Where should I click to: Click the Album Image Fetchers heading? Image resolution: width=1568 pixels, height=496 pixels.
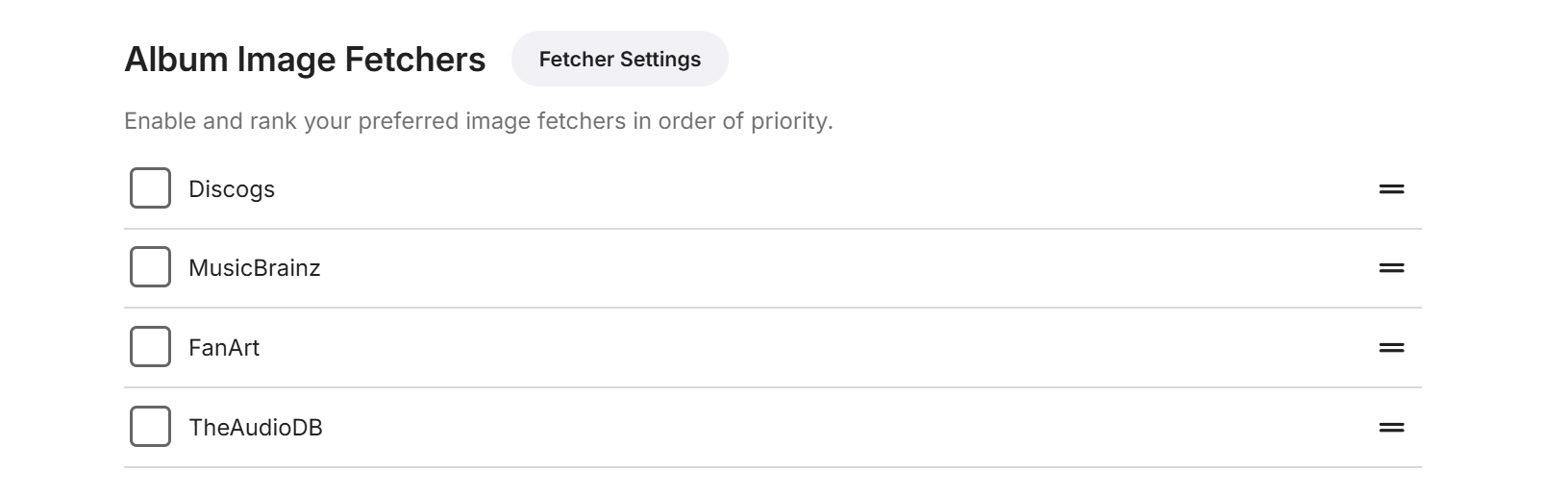(x=305, y=60)
